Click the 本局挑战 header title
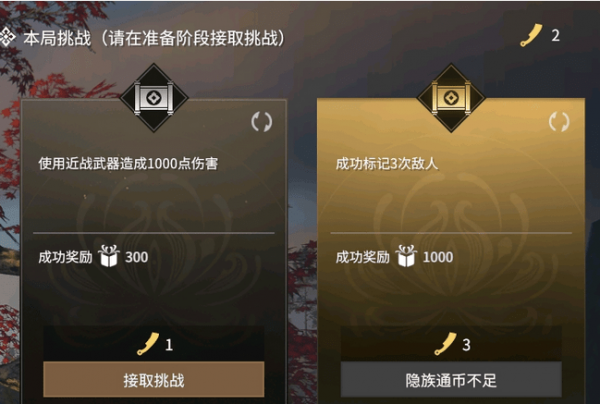The image size is (600, 404). [x=57, y=38]
